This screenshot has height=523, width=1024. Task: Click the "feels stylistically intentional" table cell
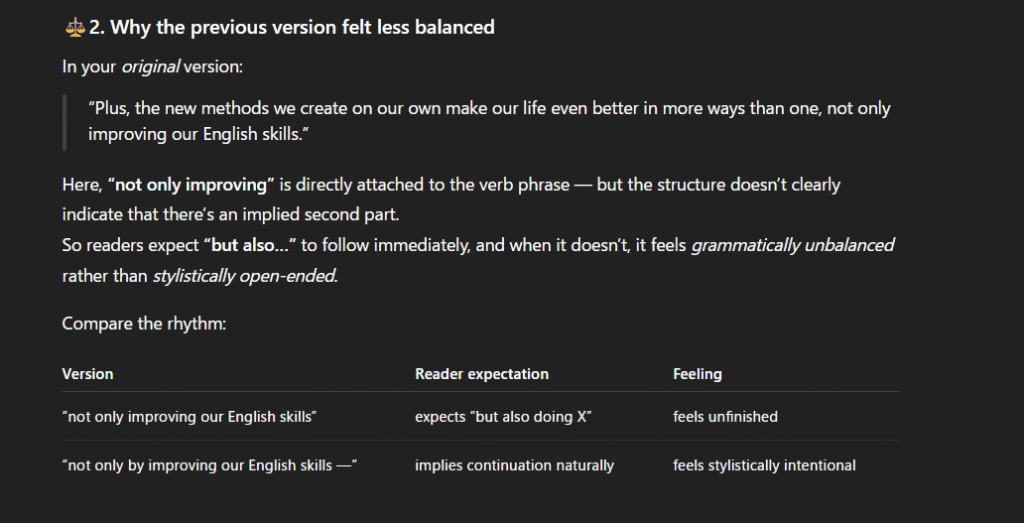(x=764, y=465)
